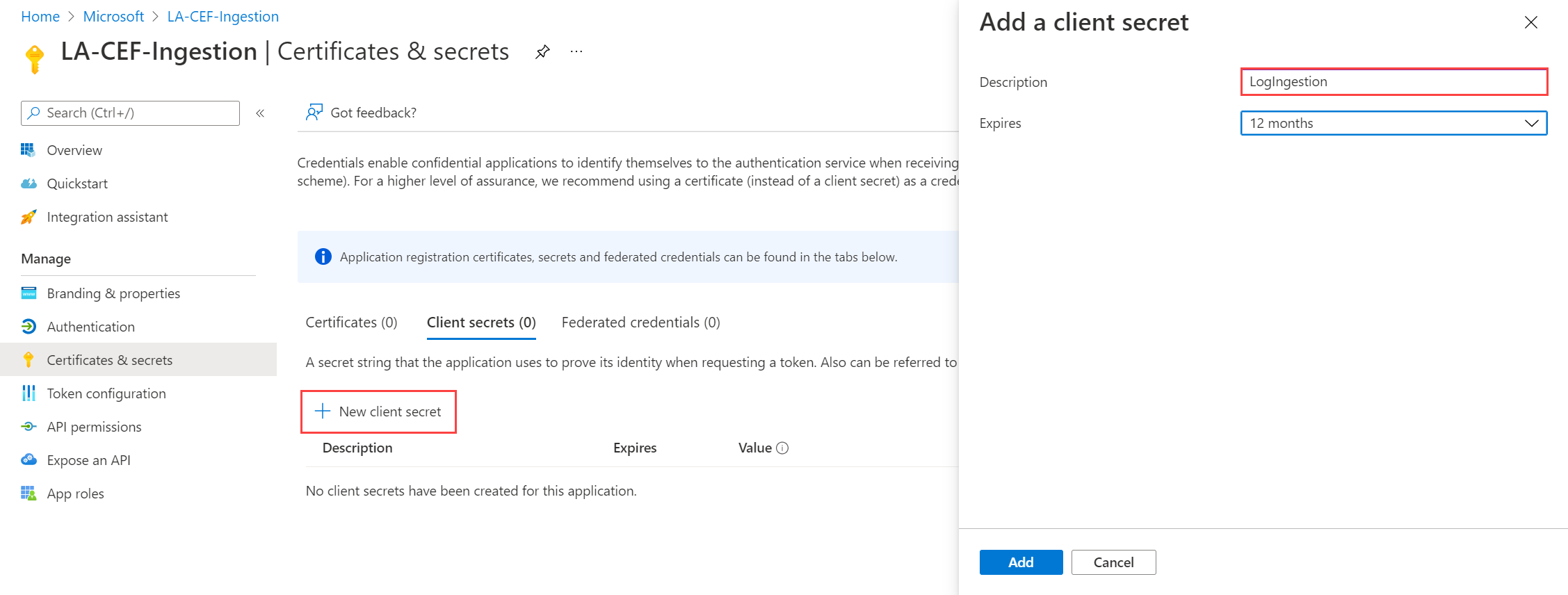Image resolution: width=1568 pixels, height=595 pixels.
Task: Follow the Microsoft breadcrumb link
Action: 113,17
